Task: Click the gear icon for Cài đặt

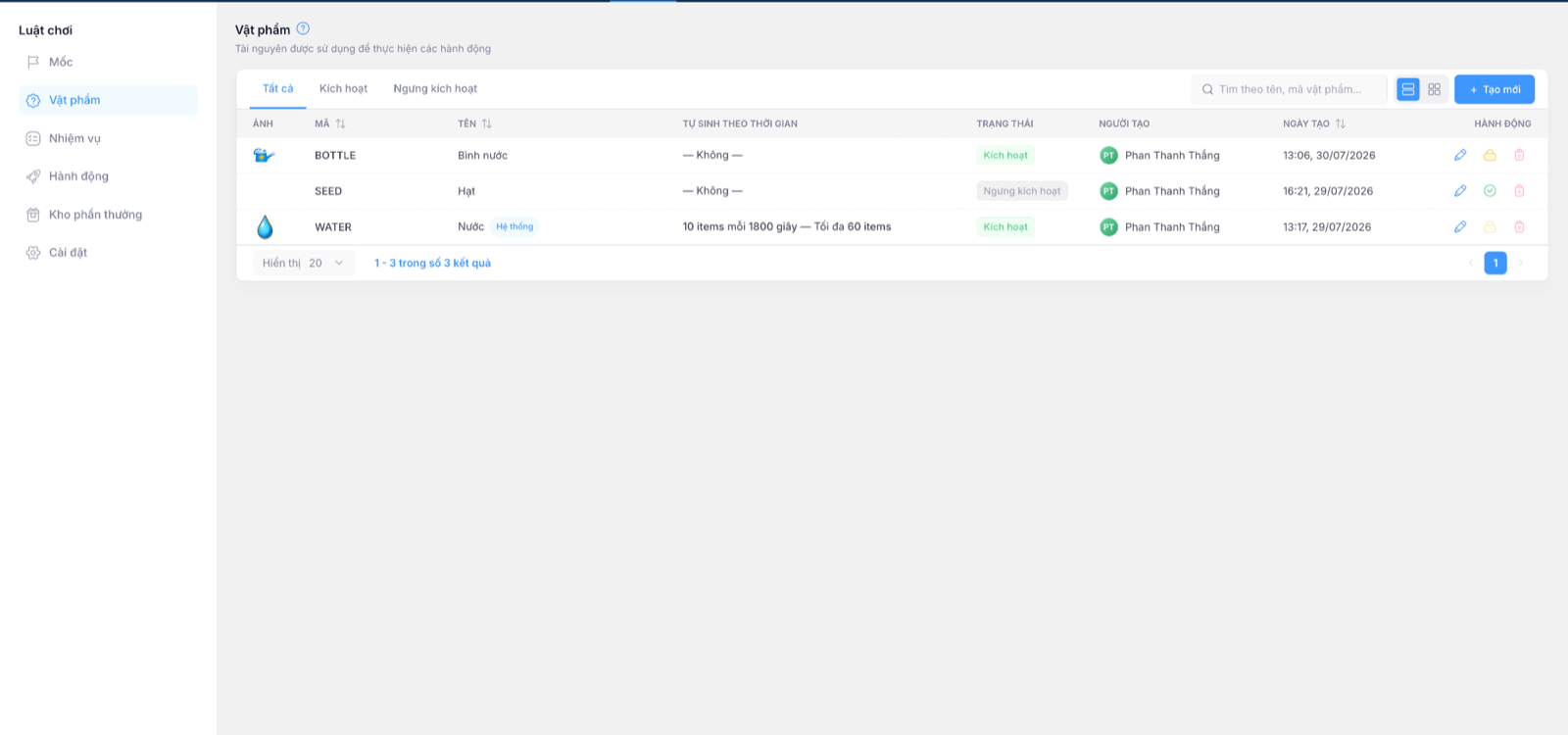Action: pyautogui.click(x=33, y=253)
